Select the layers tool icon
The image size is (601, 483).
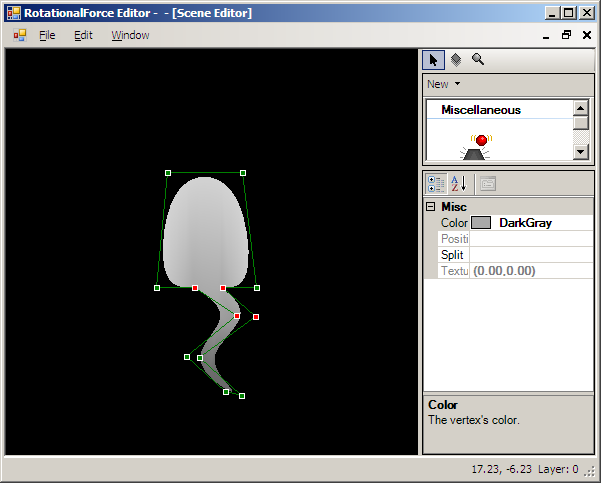(455, 60)
